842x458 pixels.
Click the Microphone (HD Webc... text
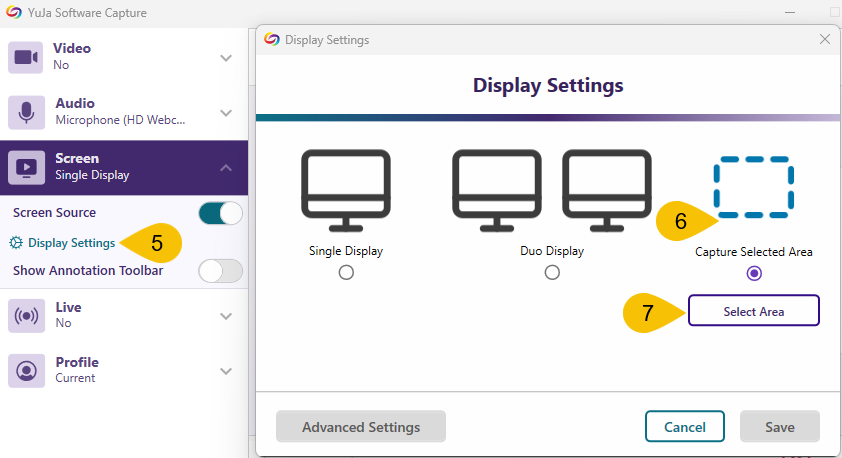point(120,120)
